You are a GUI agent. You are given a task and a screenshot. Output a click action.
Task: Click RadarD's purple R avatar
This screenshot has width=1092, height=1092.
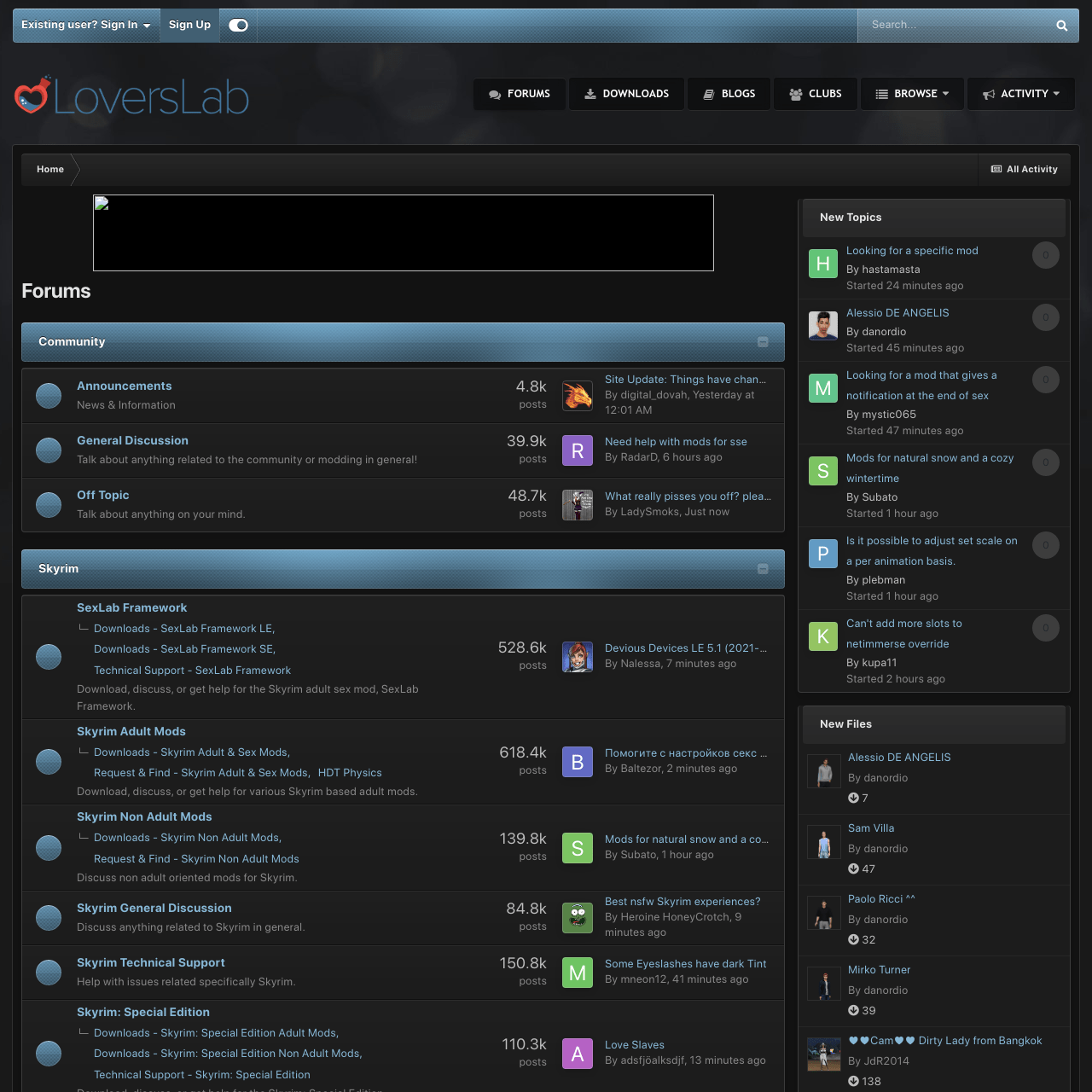(578, 450)
